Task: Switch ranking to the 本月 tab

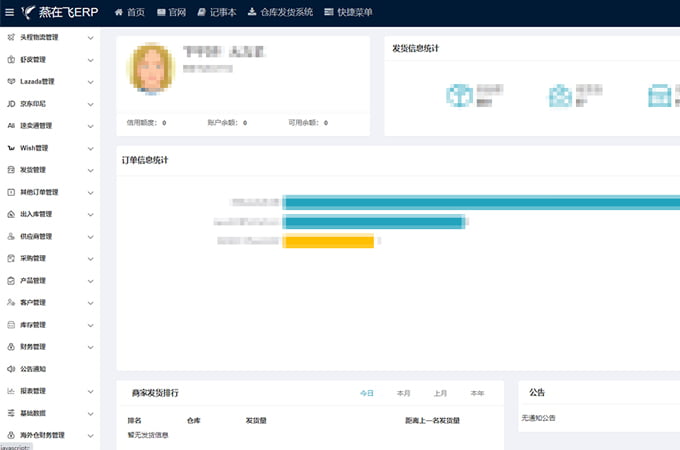Action: point(403,393)
